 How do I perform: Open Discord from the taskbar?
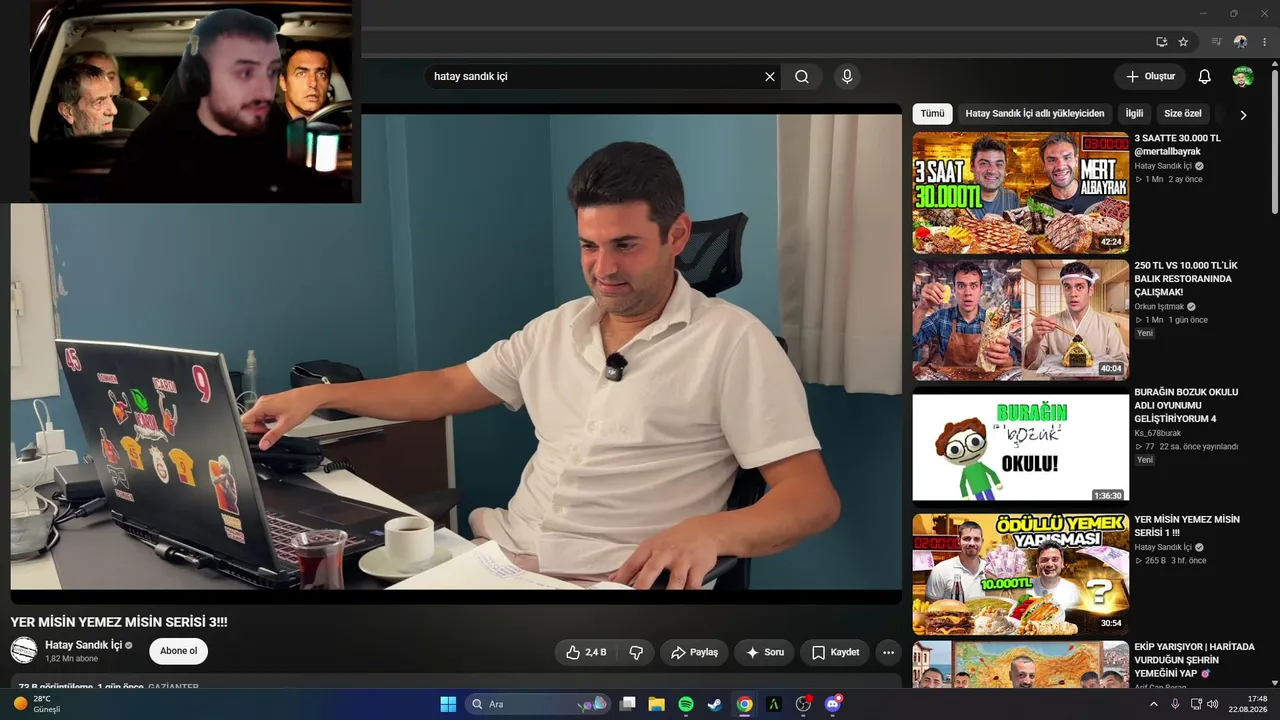pos(833,704)
